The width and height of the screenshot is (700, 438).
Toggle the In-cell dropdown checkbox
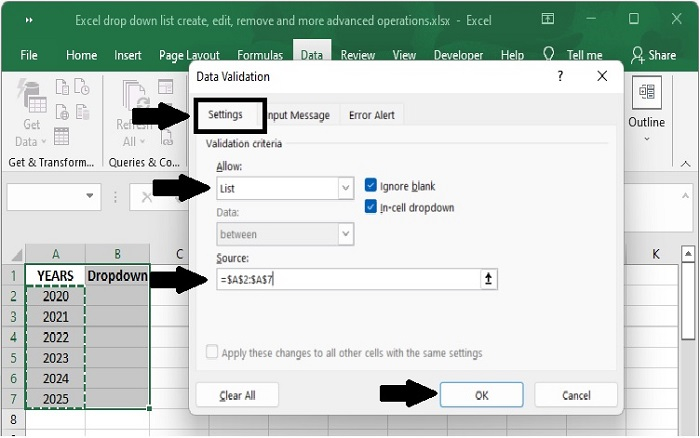pos(371,207)
